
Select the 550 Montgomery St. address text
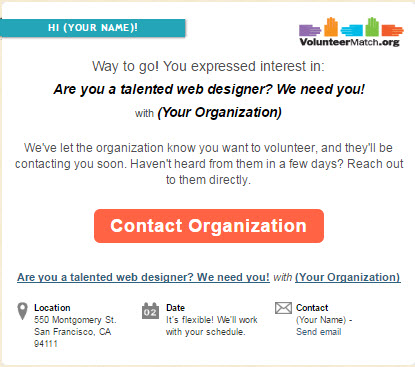click(75, 320)
